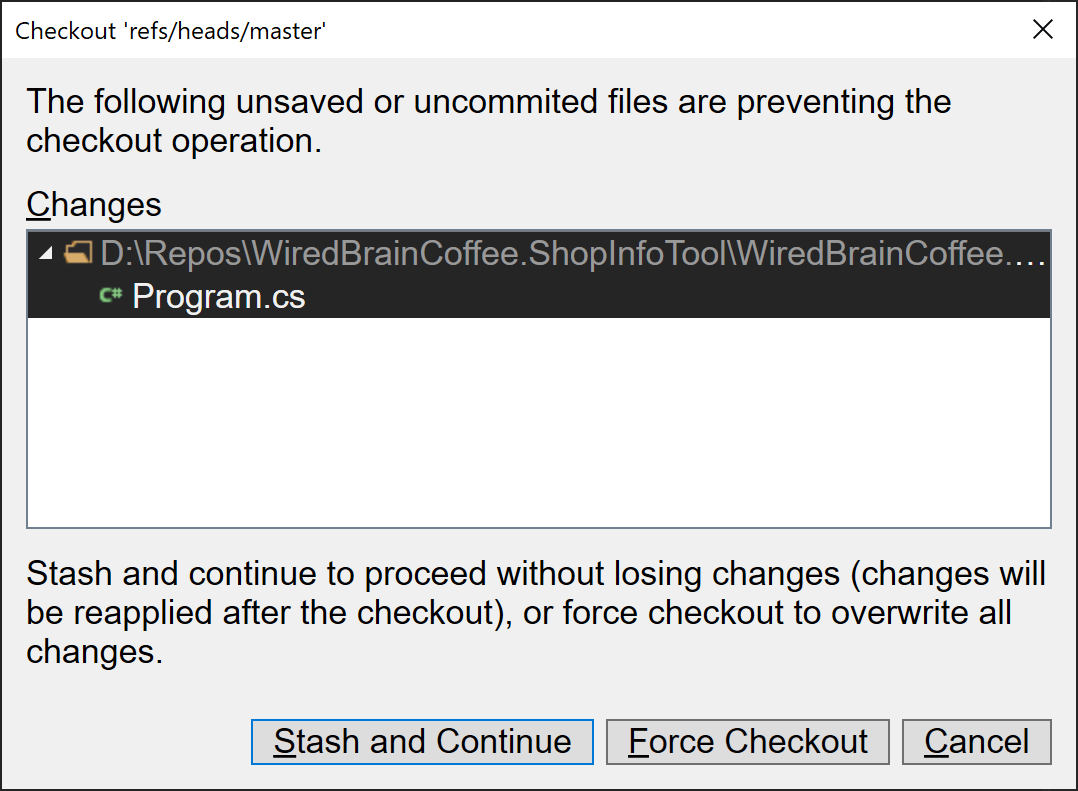Viewport: 1078px width, 791px height.
Task: Click the Changes section label
Action: (x=93, y=204)
